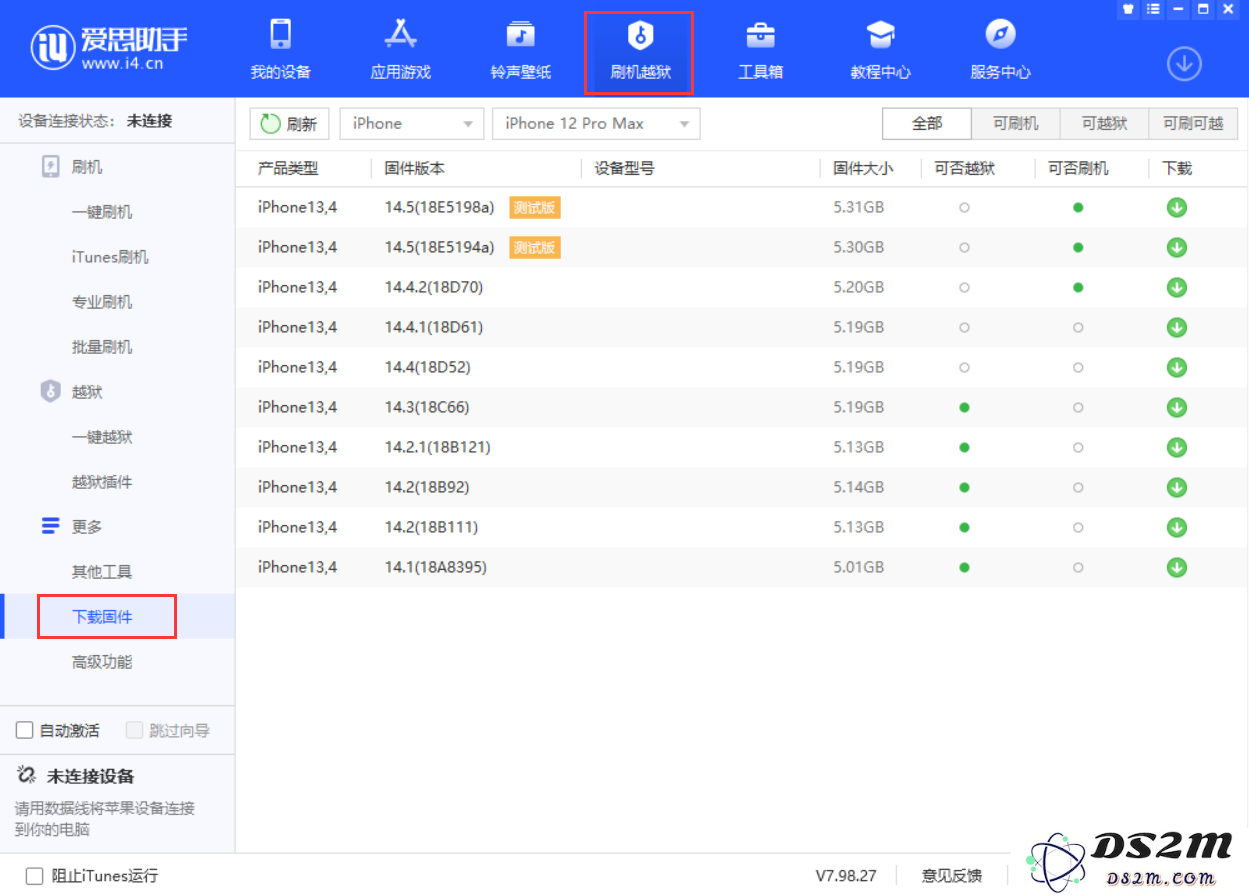Open 工具箱 toolbox icon
This screenshot has height=896, width=1249.
click(x=760, y=35)
